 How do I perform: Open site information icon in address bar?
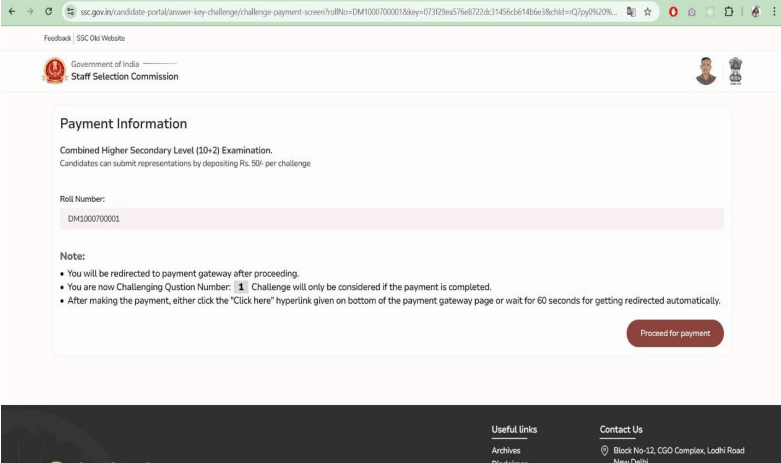click(72, 11)
